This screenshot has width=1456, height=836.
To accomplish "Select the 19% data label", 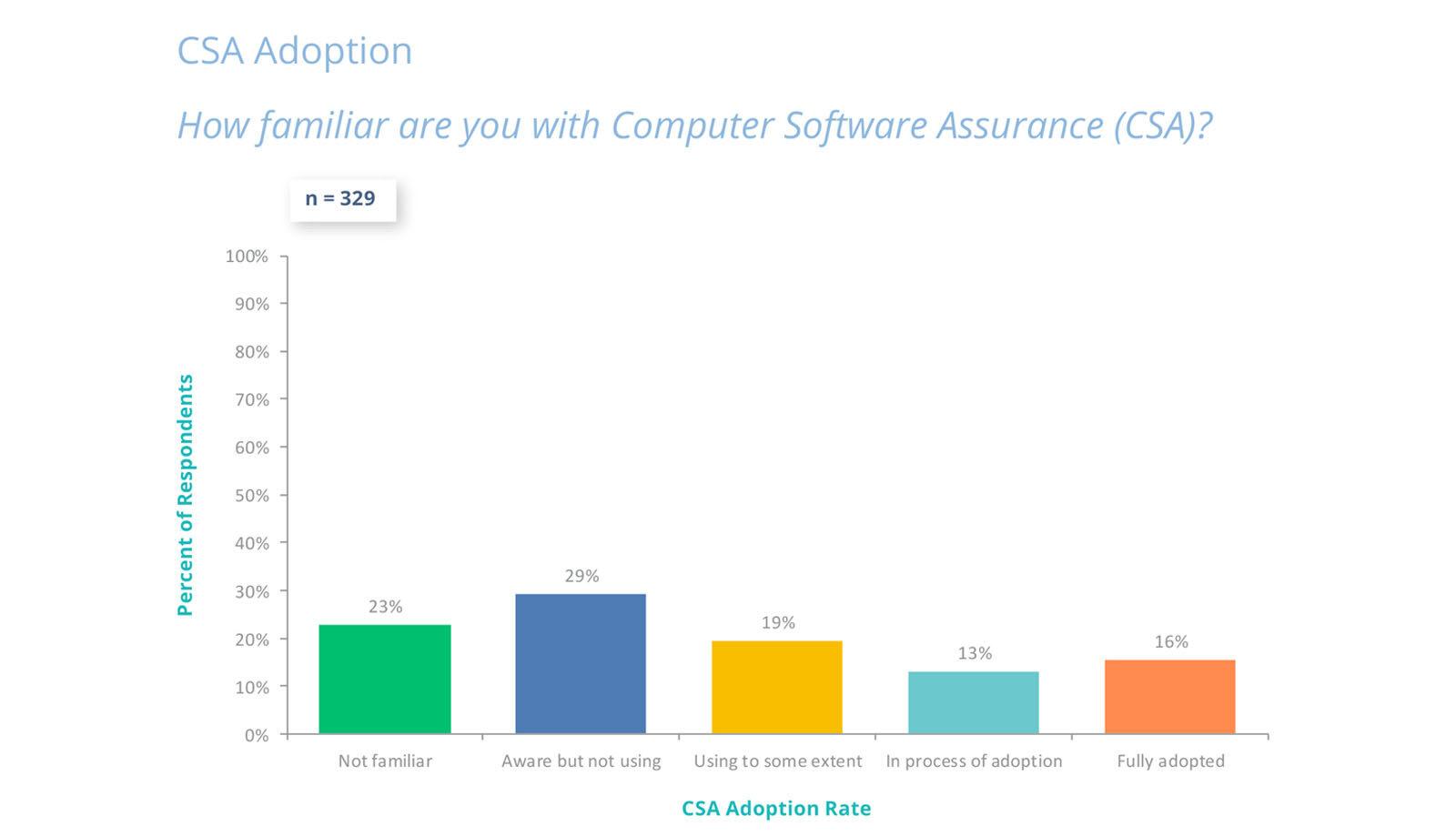I will coord(778,623).
